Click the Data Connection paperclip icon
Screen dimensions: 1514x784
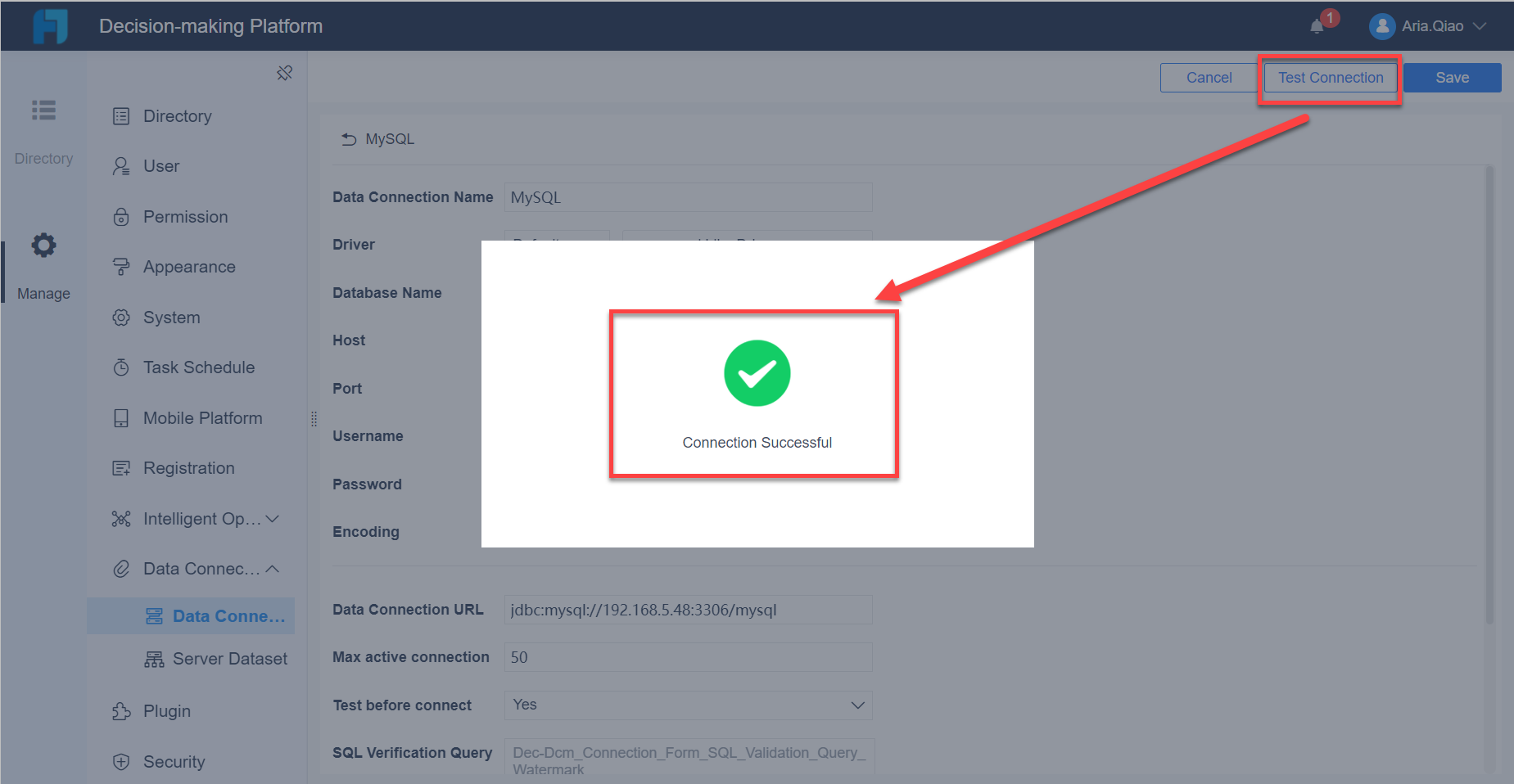(121, 569)
